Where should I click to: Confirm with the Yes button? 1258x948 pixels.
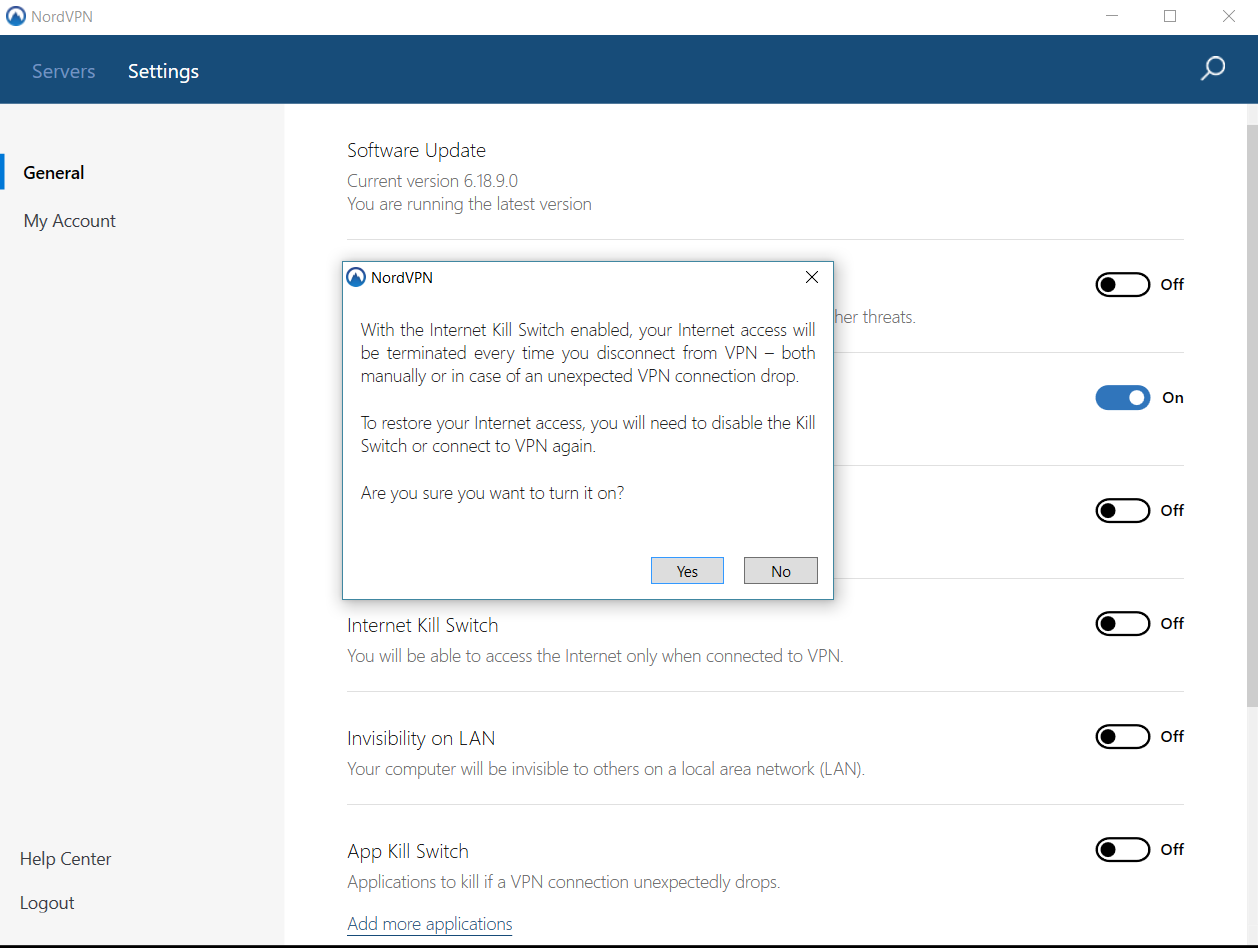click(687, 571)
